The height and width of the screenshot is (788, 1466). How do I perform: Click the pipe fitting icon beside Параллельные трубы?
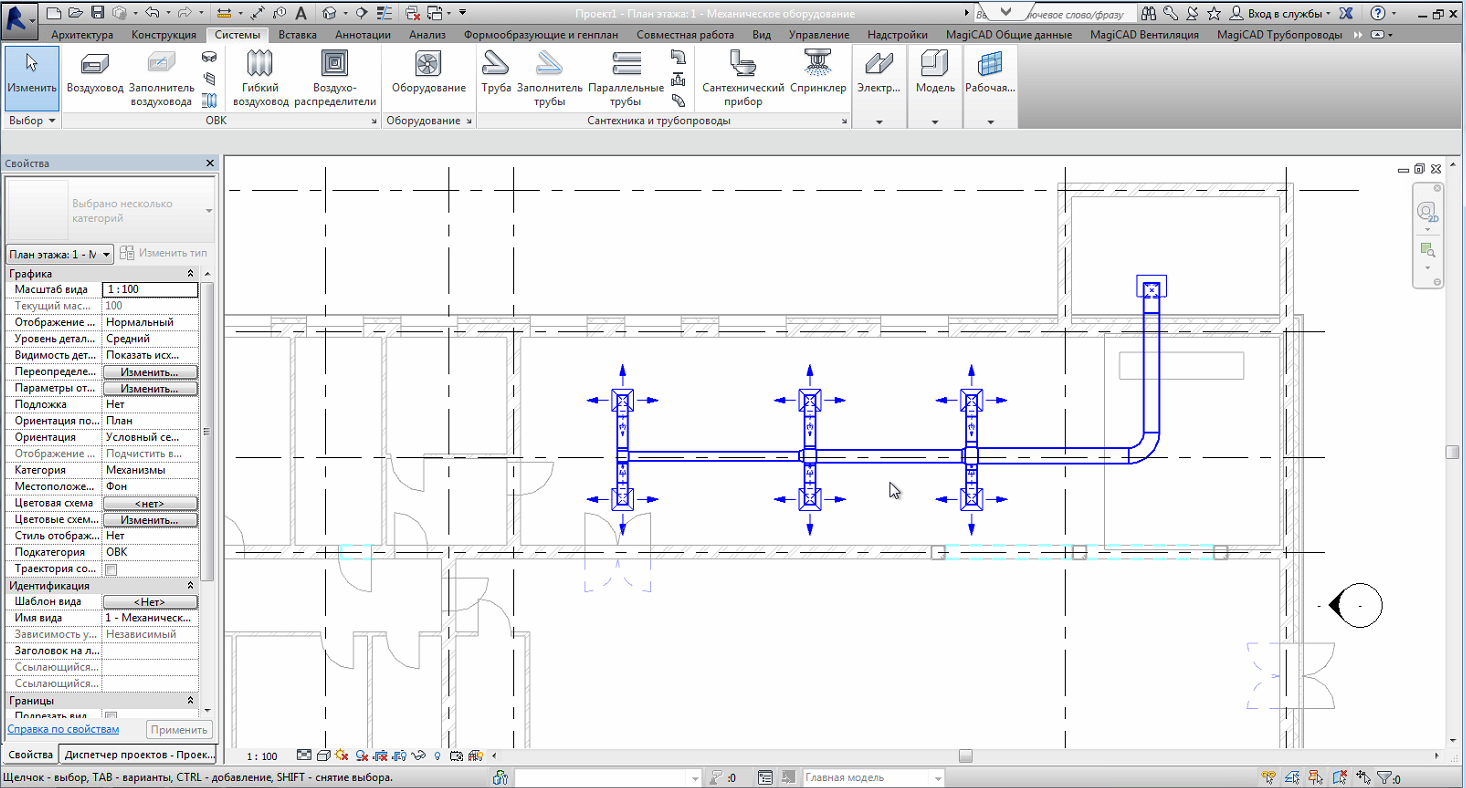pos(679,59)
